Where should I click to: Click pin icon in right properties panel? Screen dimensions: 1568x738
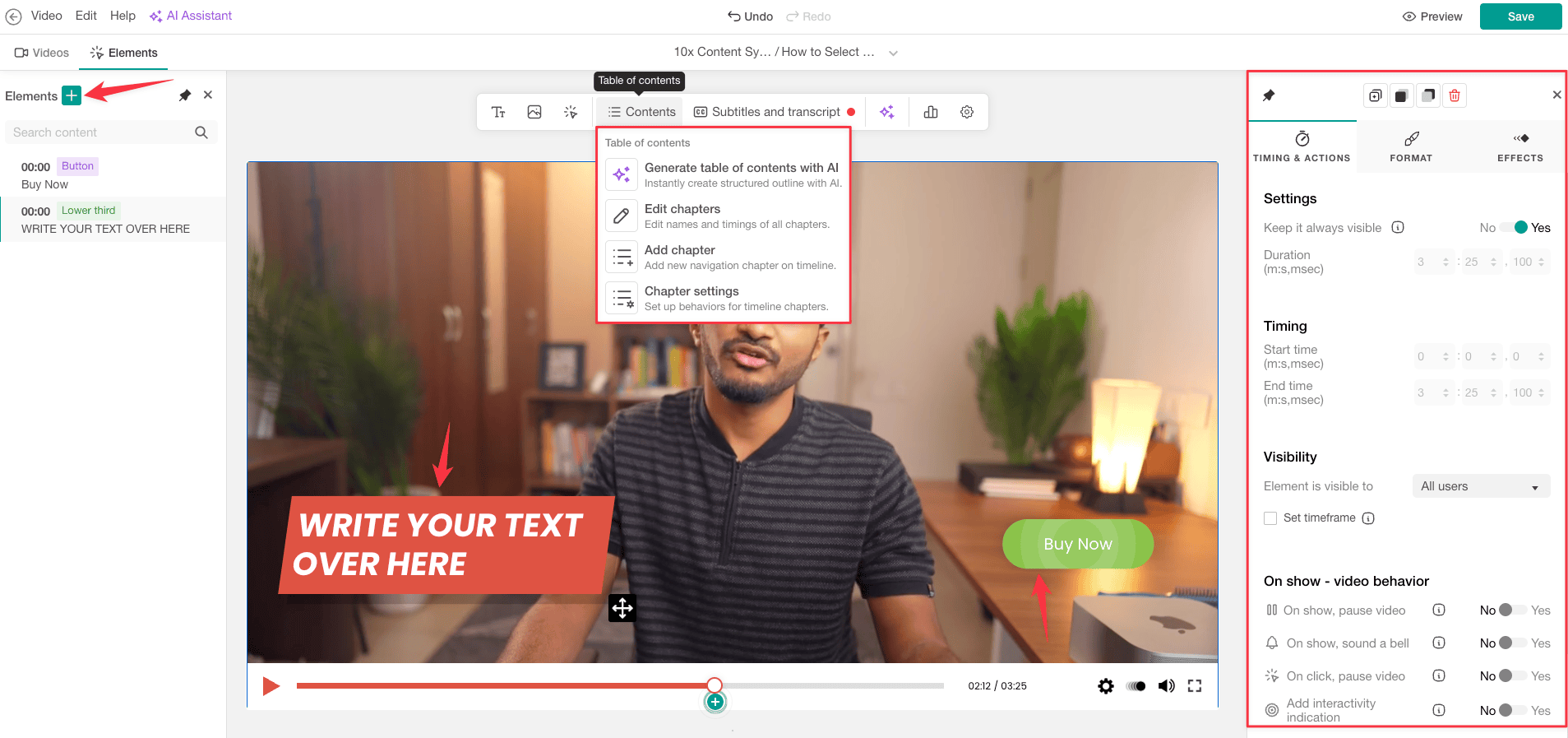coord(1269,95)
